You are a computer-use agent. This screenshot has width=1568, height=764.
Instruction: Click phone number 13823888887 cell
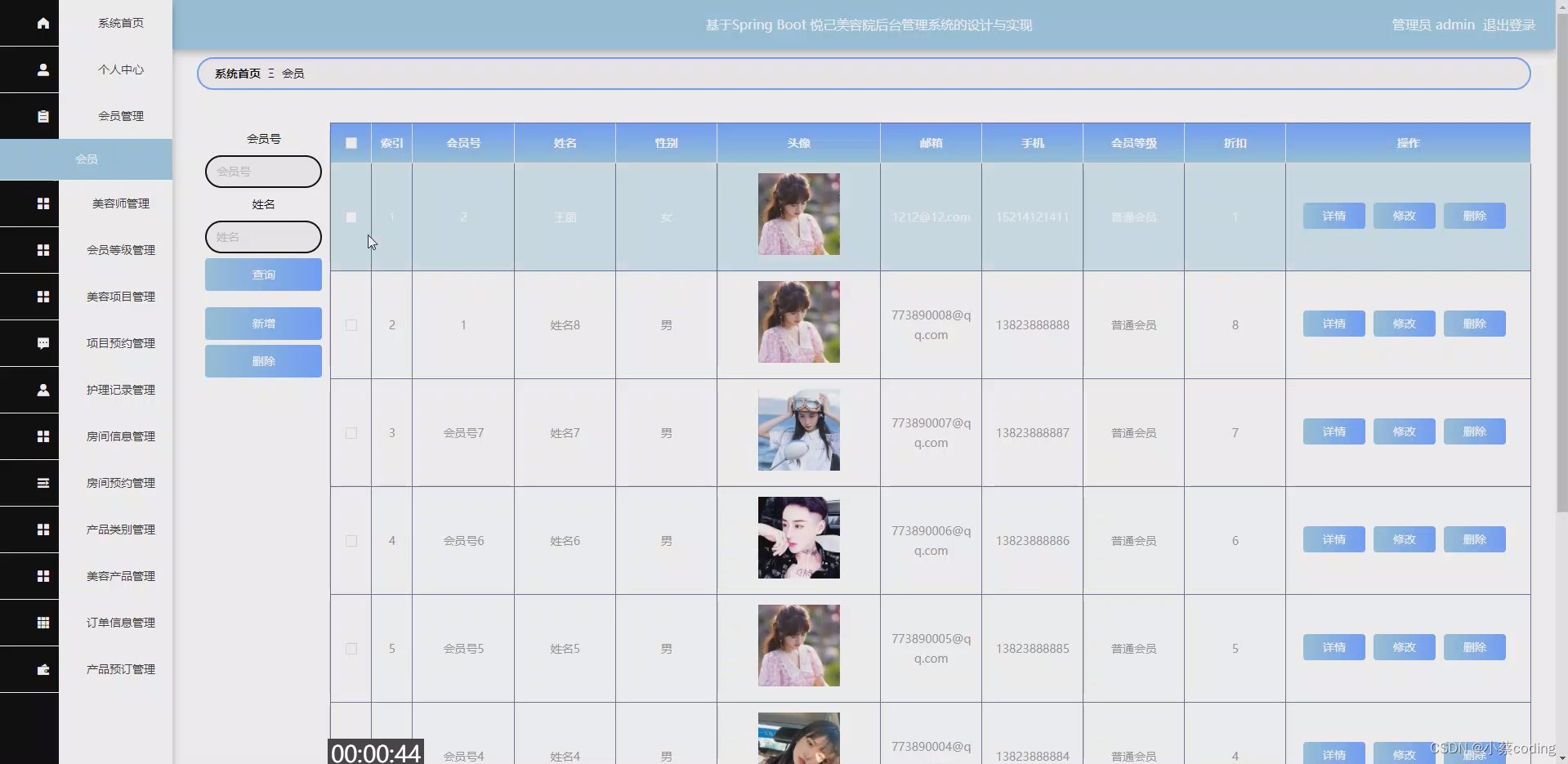pos(1032,433)
